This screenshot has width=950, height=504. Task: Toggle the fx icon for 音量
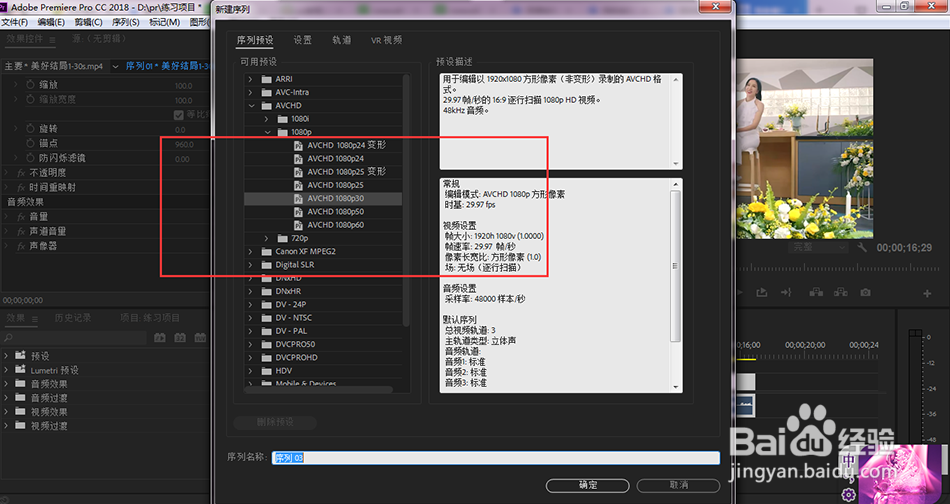click(21, 217)
